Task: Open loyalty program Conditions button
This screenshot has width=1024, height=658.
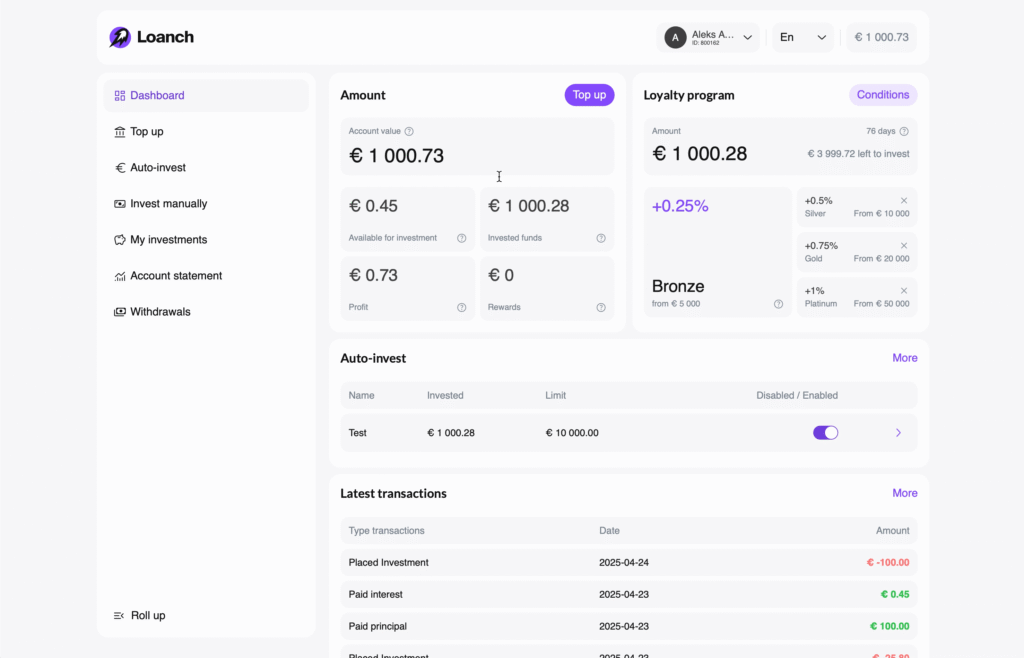Action: (883, 95)
